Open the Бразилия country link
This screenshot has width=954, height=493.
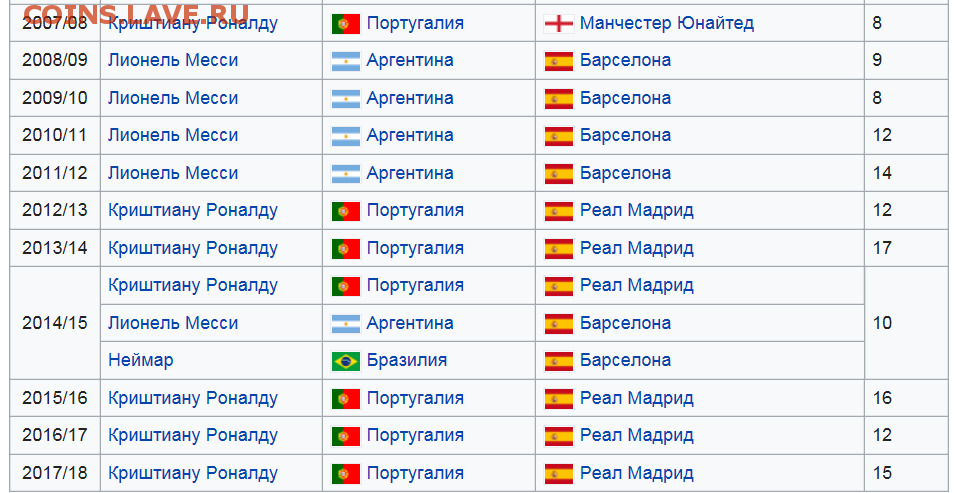pos(406,360)
